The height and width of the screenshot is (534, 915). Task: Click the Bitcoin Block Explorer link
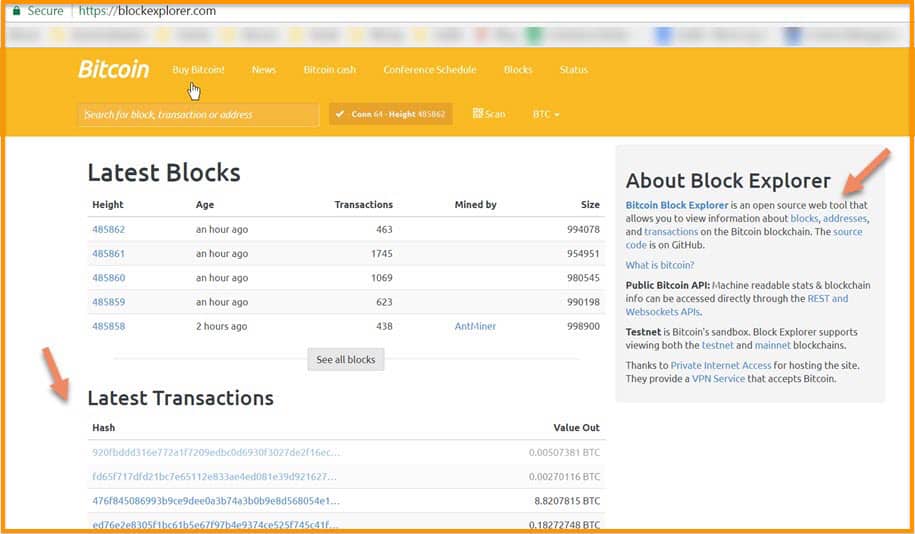click(x=677, y=205)
